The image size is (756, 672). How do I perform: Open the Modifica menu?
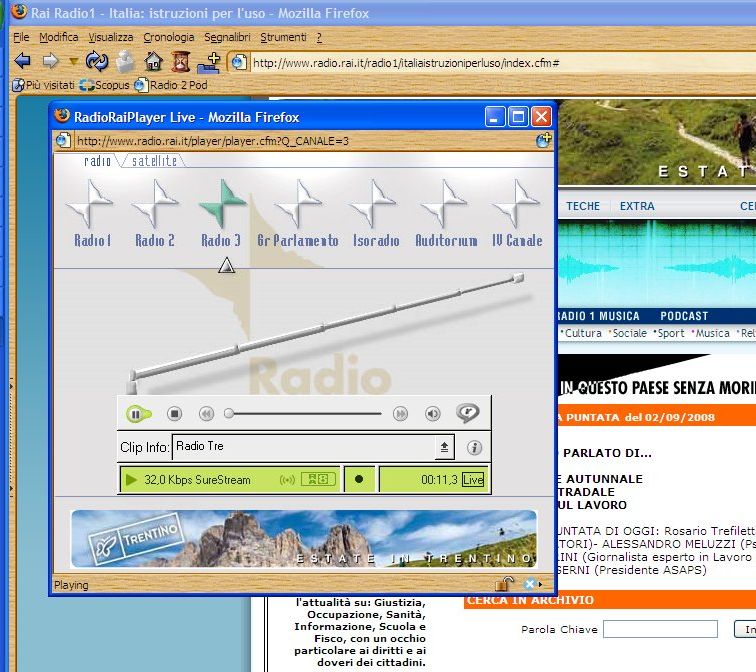click(x=58, y=37)
